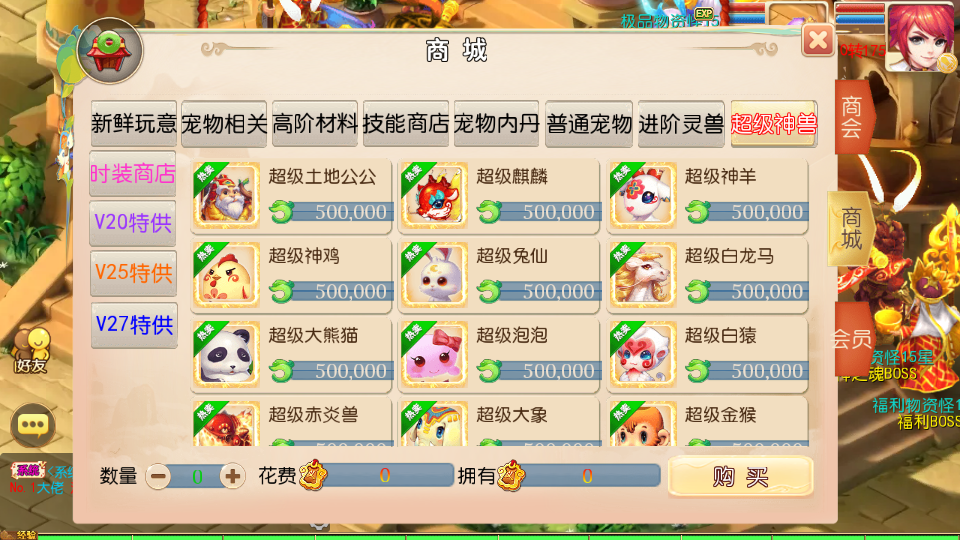Image resolution: width=960 pixels, height=540 pixels.
Task: Close the 商城 shop window
Action: pyautogui.click(x=818, y=40)
